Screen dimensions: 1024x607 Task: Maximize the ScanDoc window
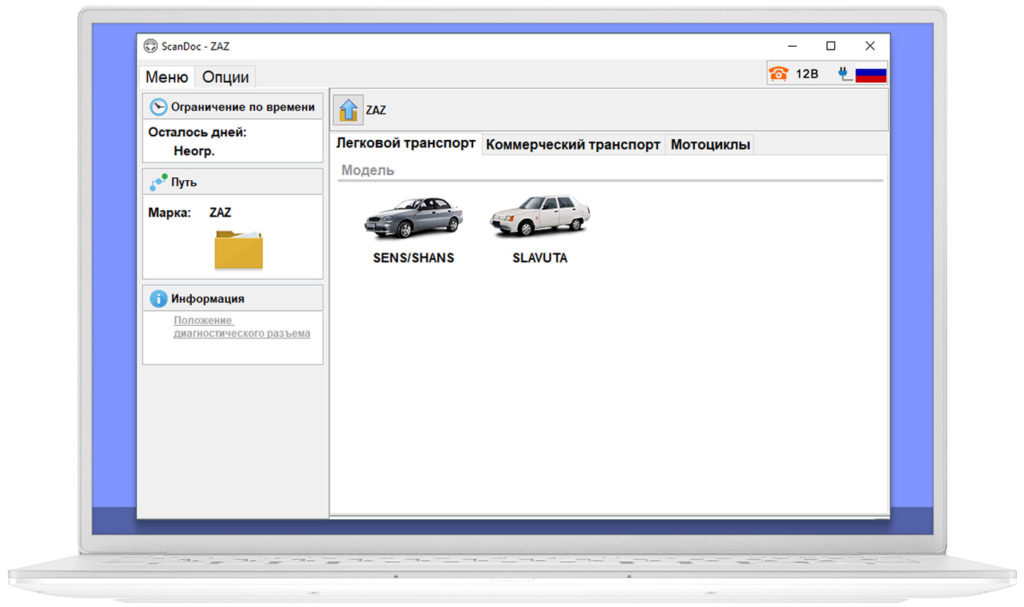pyautogui.click(x=831, y=46)
